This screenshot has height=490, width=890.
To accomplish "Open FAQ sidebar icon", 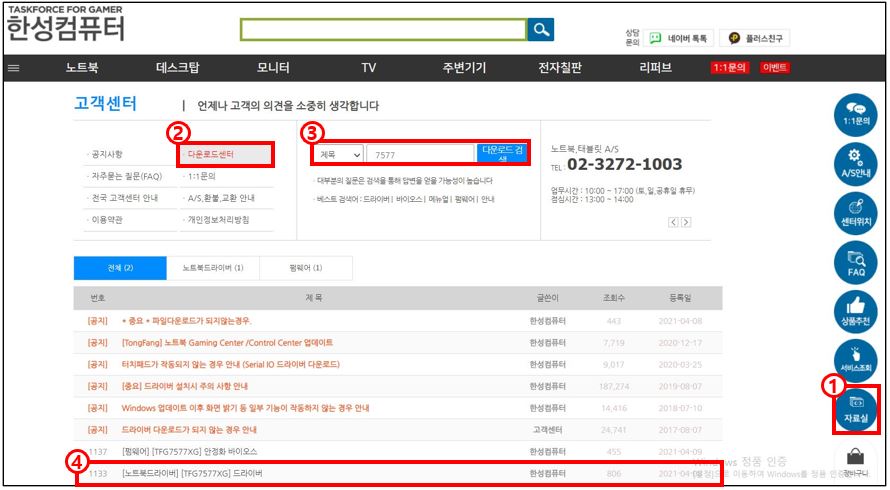I will 855,262.
